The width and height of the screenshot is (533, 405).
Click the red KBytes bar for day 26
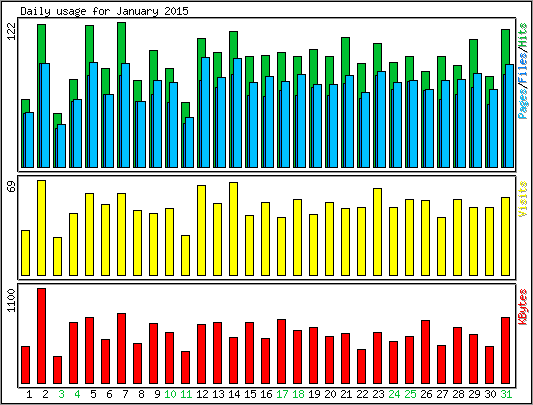coord(426,352)
